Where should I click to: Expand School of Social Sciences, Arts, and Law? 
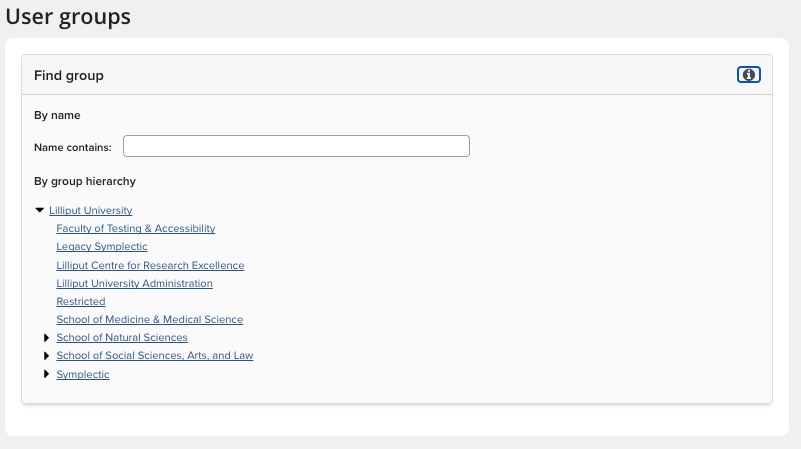tap(47, 356)
